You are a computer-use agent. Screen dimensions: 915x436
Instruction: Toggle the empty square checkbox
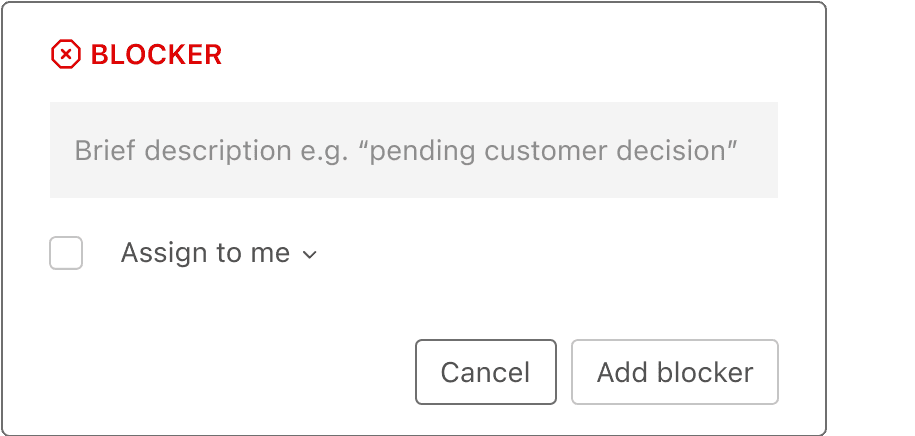(66, 254)
